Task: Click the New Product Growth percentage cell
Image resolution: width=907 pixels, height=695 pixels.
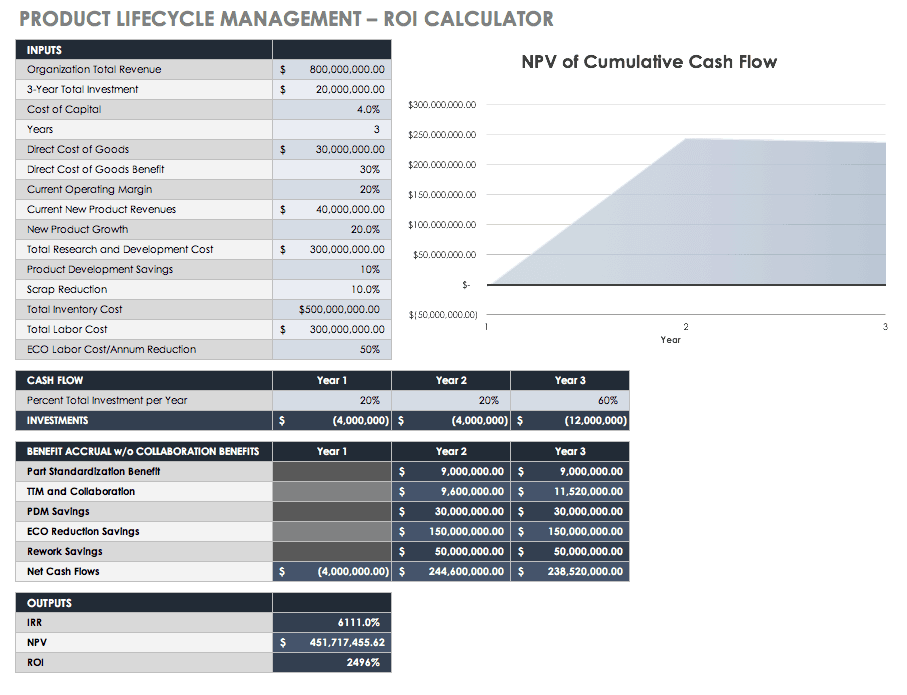Action: pos(332,230)
